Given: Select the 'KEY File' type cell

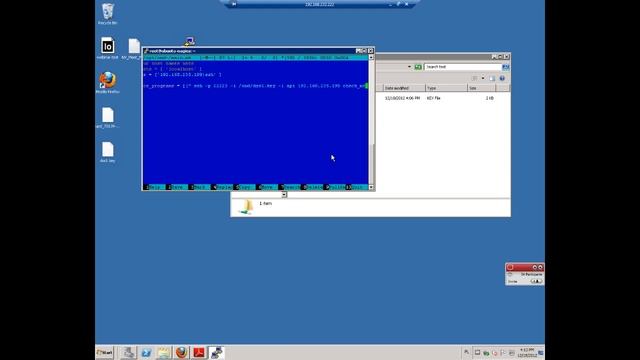Looking at the screenshot, I should pyautogui.click(x=433, y=98).
